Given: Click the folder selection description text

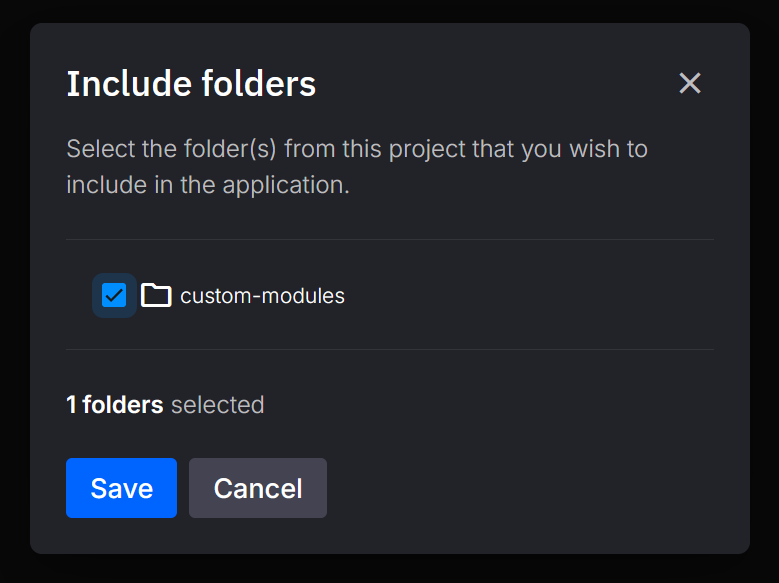Looking at the screenshot, I should (357, 150).
